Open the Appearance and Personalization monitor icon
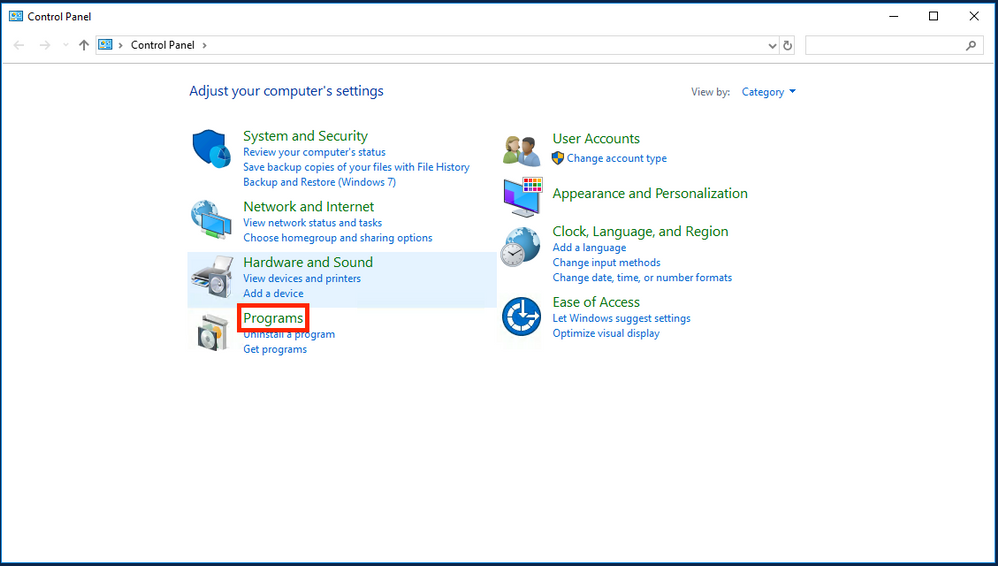 [523, 197]
